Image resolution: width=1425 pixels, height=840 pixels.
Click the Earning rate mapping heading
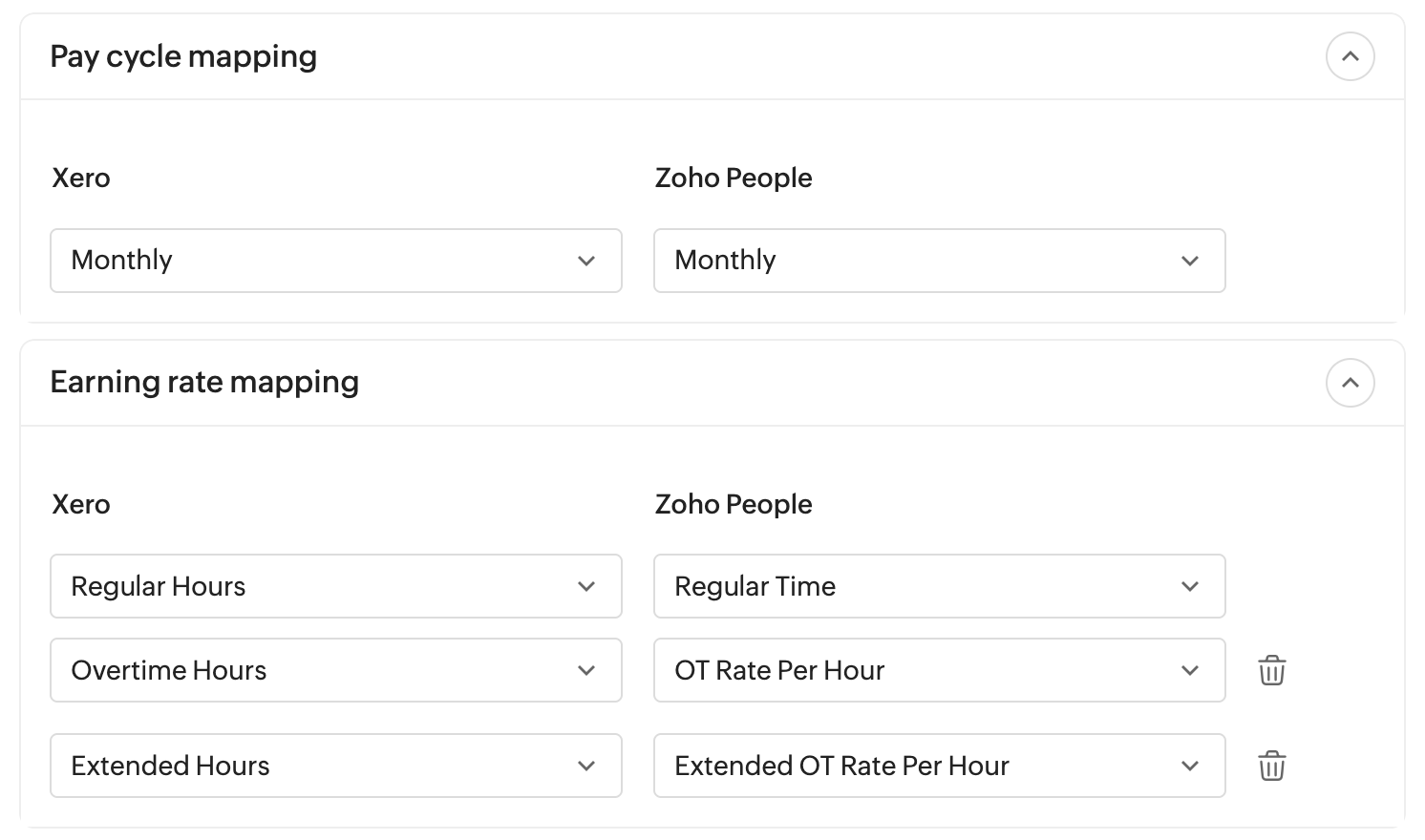204,382
